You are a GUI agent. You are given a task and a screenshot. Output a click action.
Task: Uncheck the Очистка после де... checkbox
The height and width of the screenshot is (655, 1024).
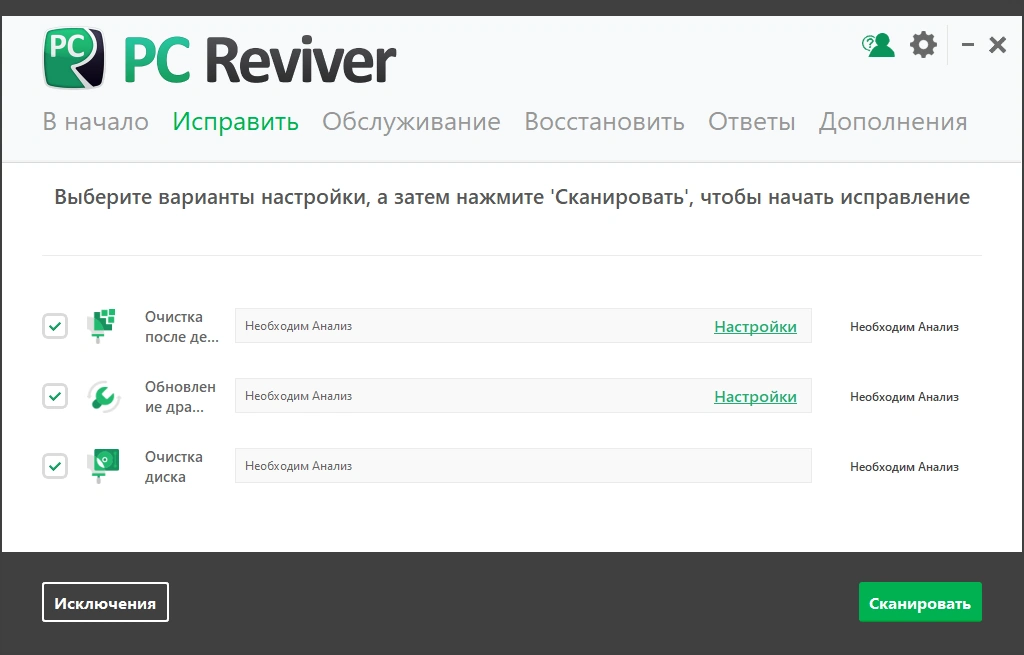(55, 326)
